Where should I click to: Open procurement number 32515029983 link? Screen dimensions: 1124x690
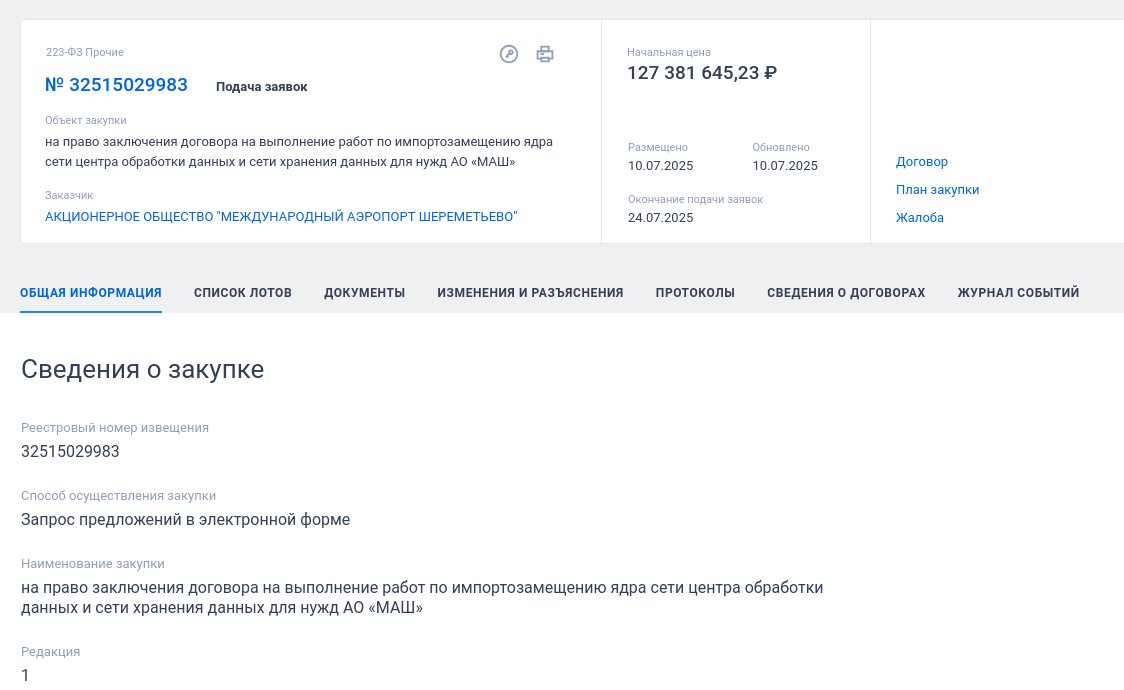tap(116, 85)
